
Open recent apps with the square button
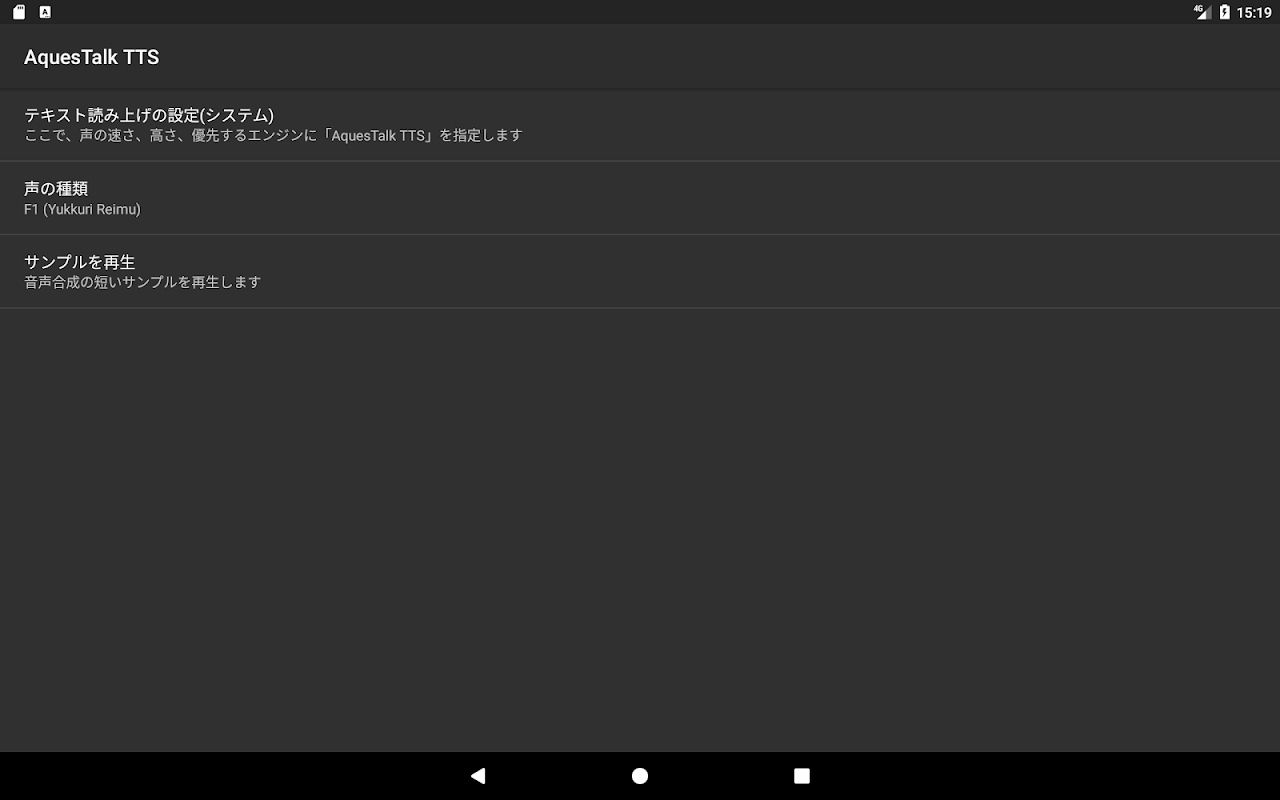click(x=802, y=776)
